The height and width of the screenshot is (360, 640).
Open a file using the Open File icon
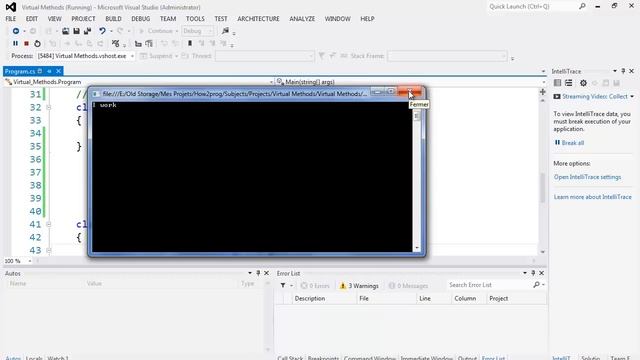pyautogui.click(x=66, y=31)
